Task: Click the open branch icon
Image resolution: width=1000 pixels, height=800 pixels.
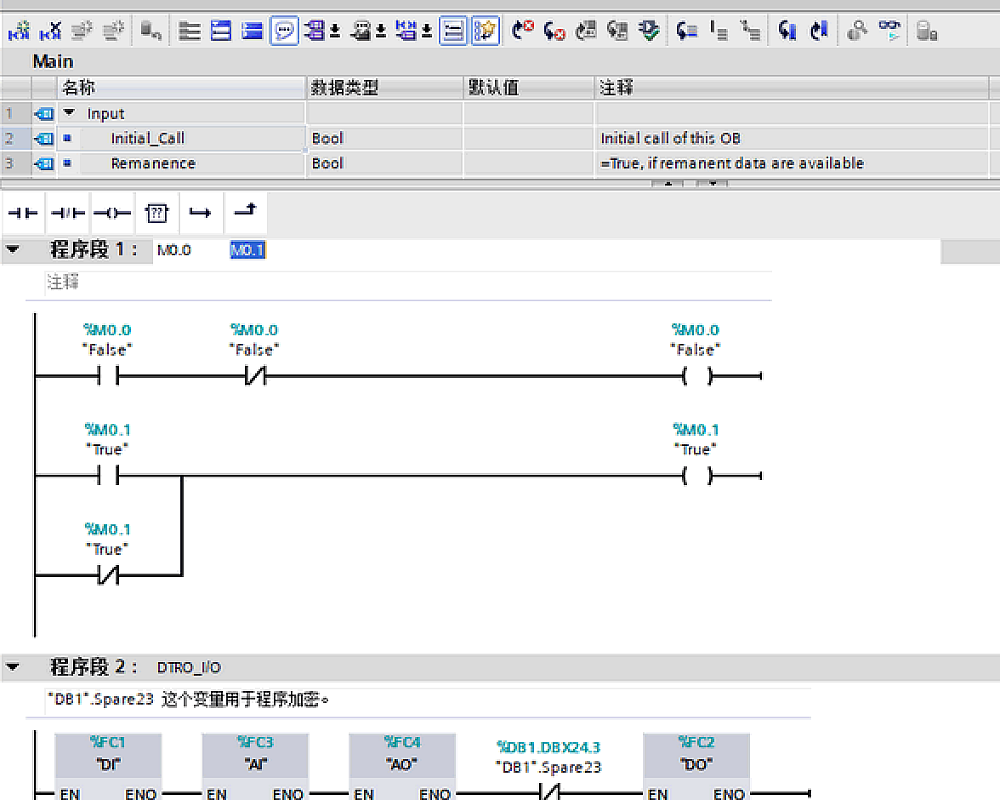Action: [x=200, y=213]
